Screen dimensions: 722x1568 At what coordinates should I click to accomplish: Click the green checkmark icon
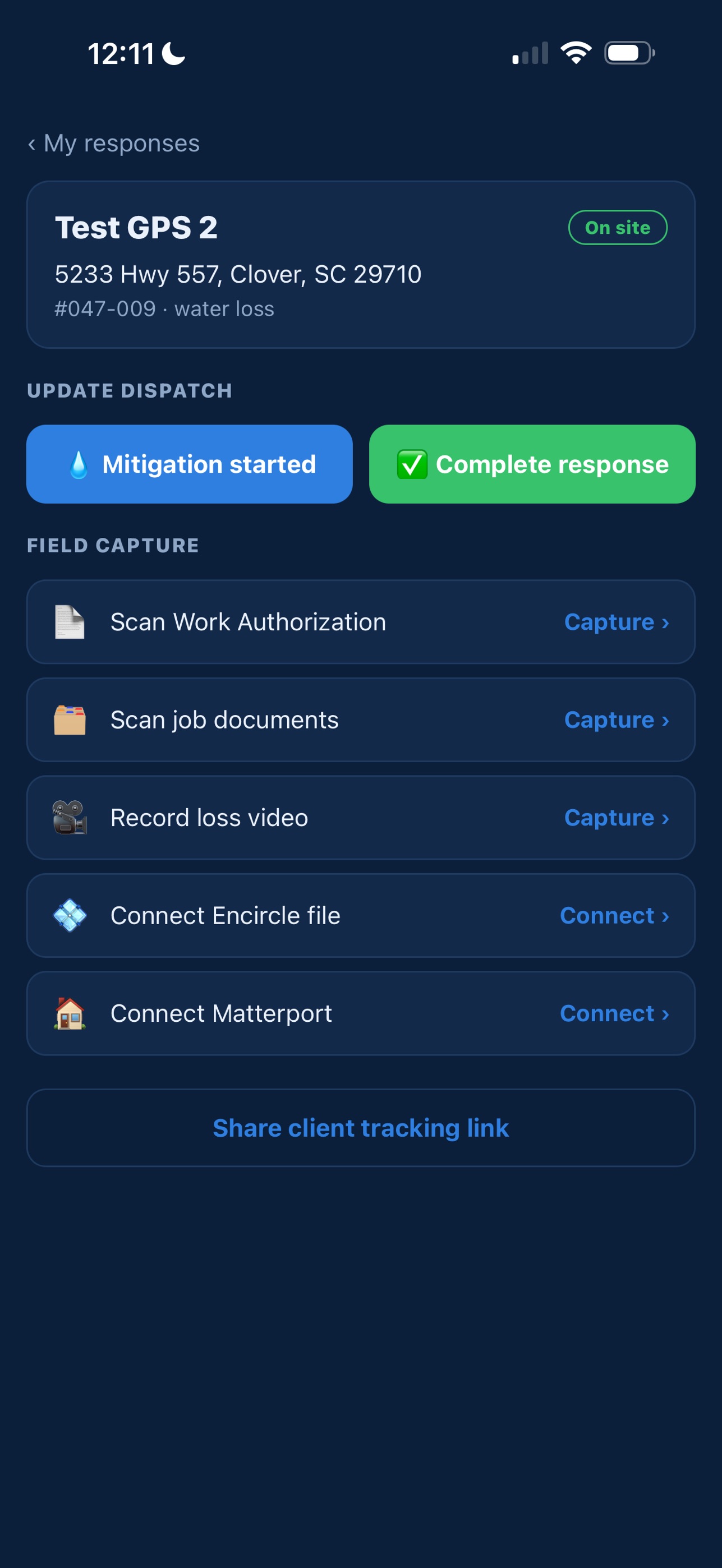point(412,464)
